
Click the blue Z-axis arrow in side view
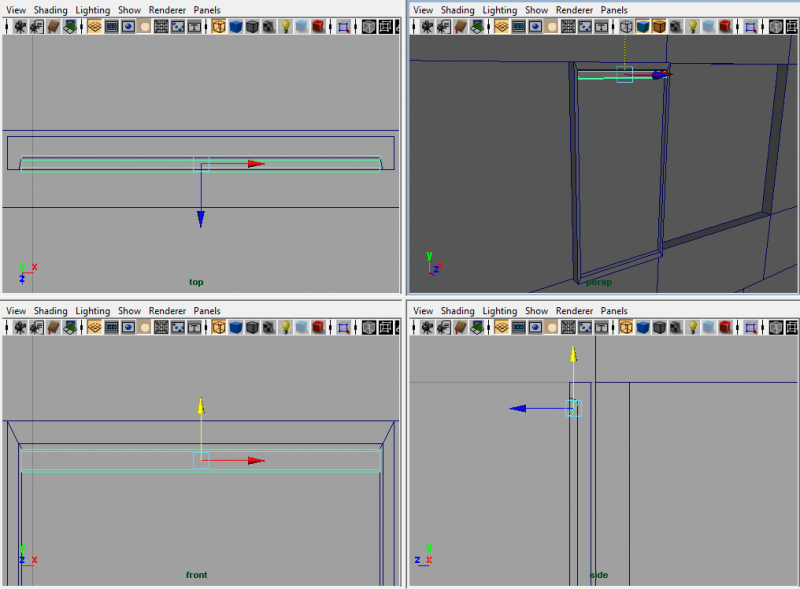tap(517, 408)
